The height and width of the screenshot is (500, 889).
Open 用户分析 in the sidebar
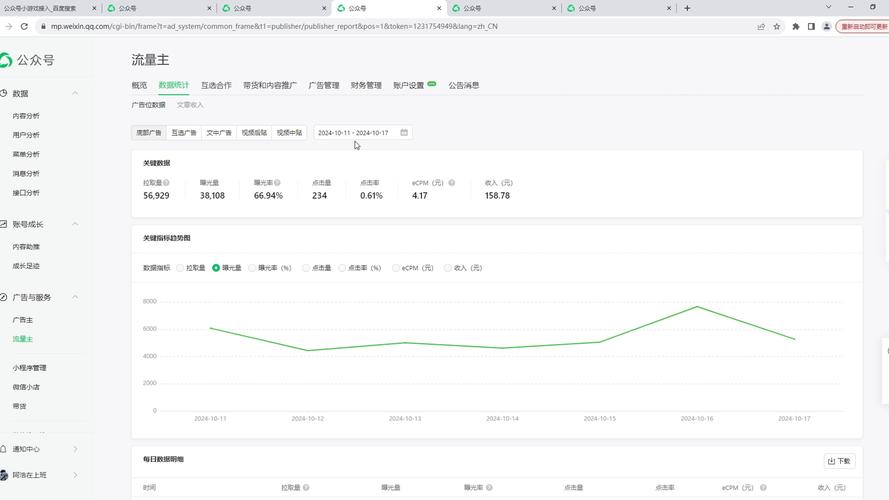[x=26, y=135]
